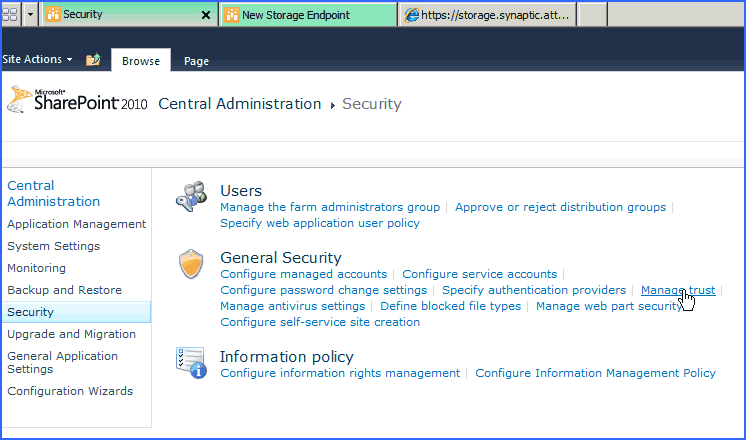Image resolution: width=746 pixels, height=440 pixels.
Task: Click the General Security shield icon
Action: 190,265
